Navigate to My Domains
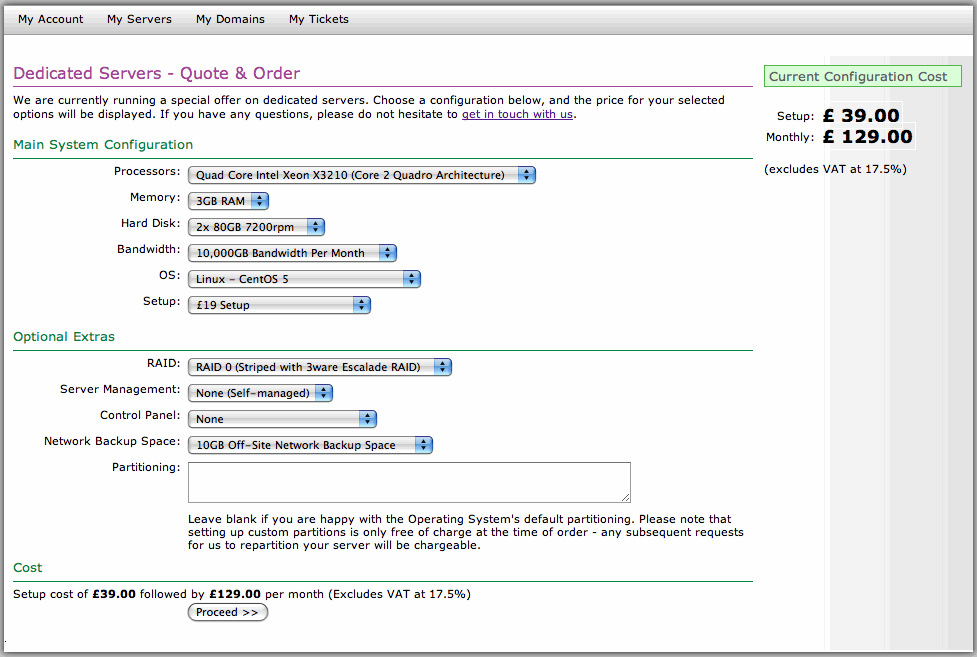Image resolution: width=977 pixels, height=657 pixels. pyautogui.click(x=230, y=19)
